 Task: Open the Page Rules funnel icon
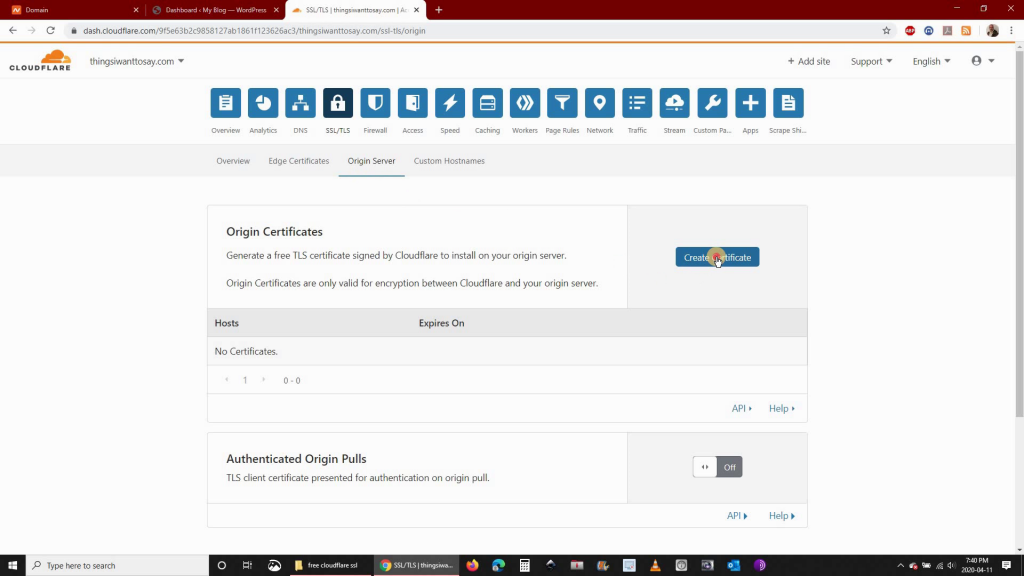[x=562, y=103]
